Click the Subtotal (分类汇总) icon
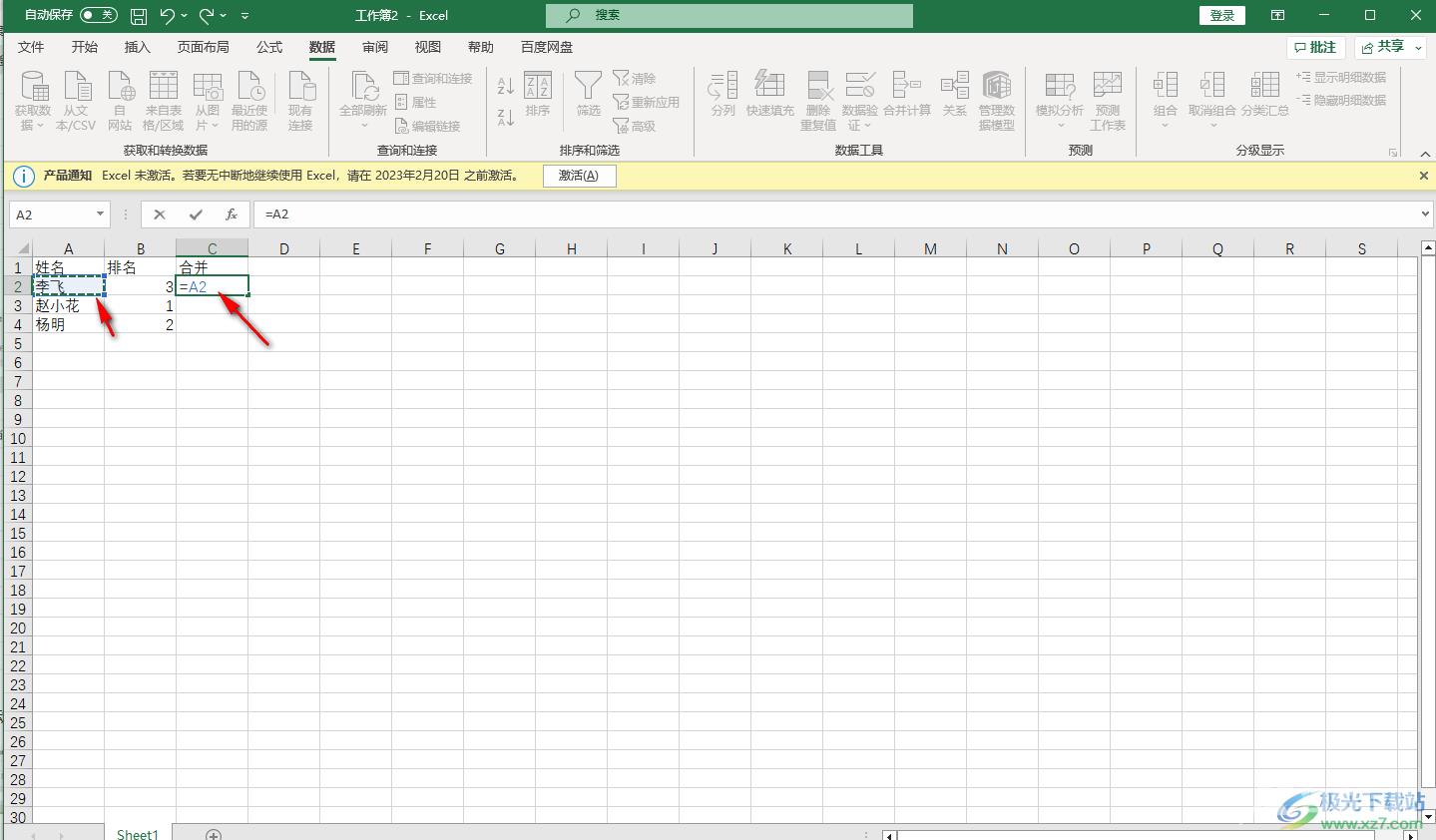1436x840 pixels. [x=1265, y=95]
